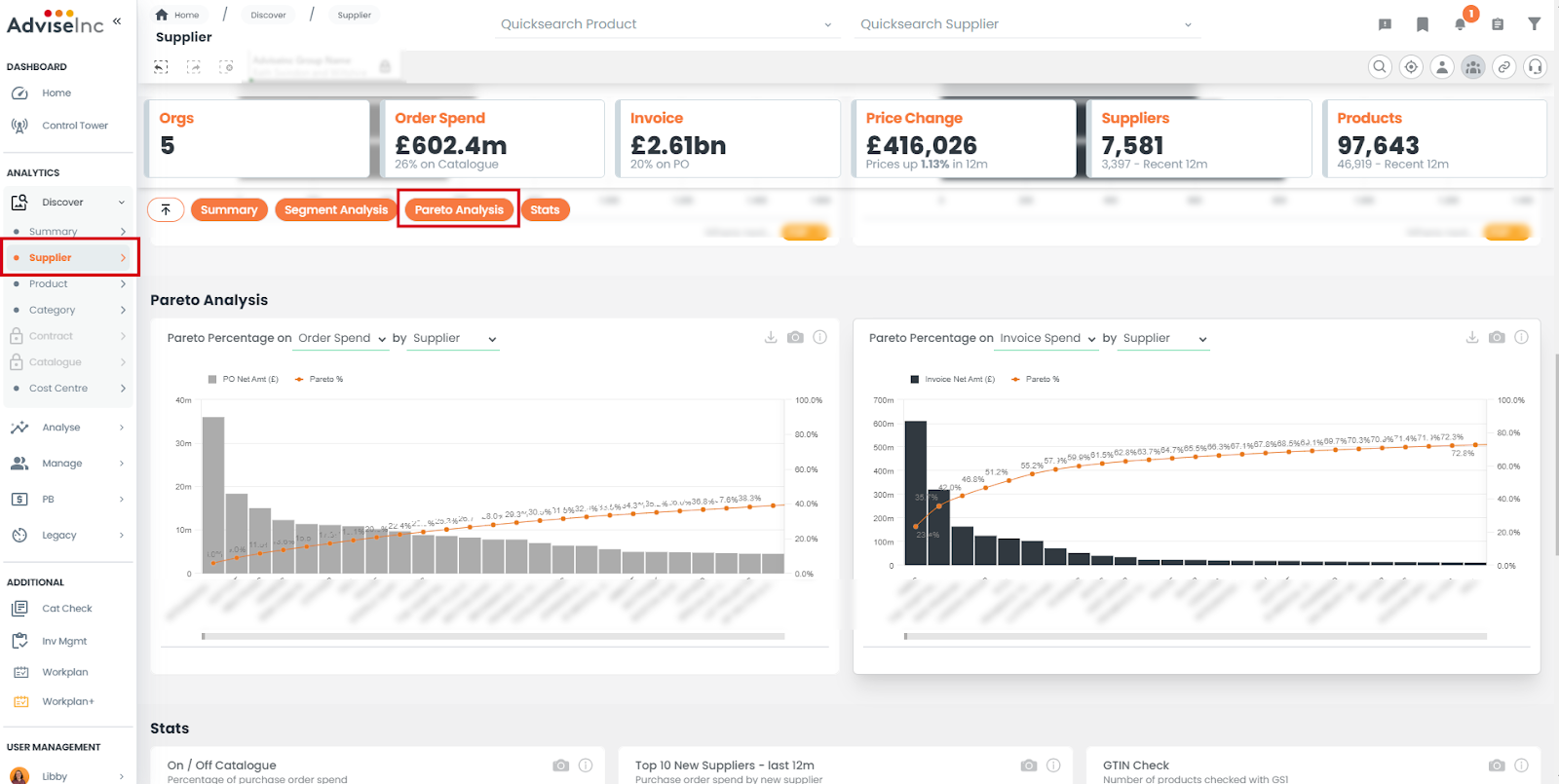Open Supplier in the Discover menu
This screenshot has width=1559, height=784.
69,258
